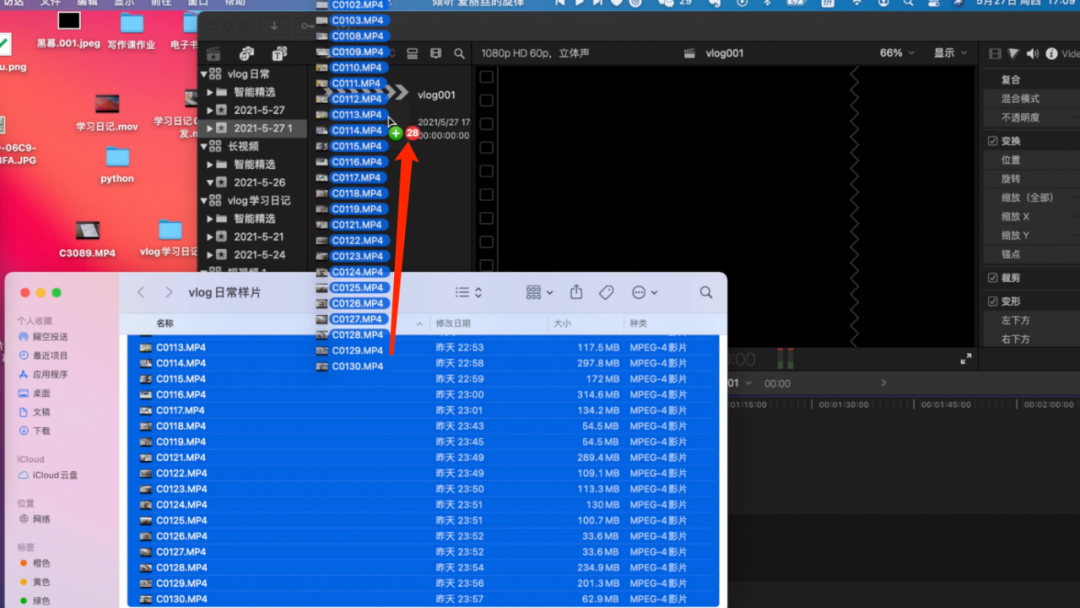Open 桌面 in the Finder sidebar

pyautogui.click(x=34, y=393)
